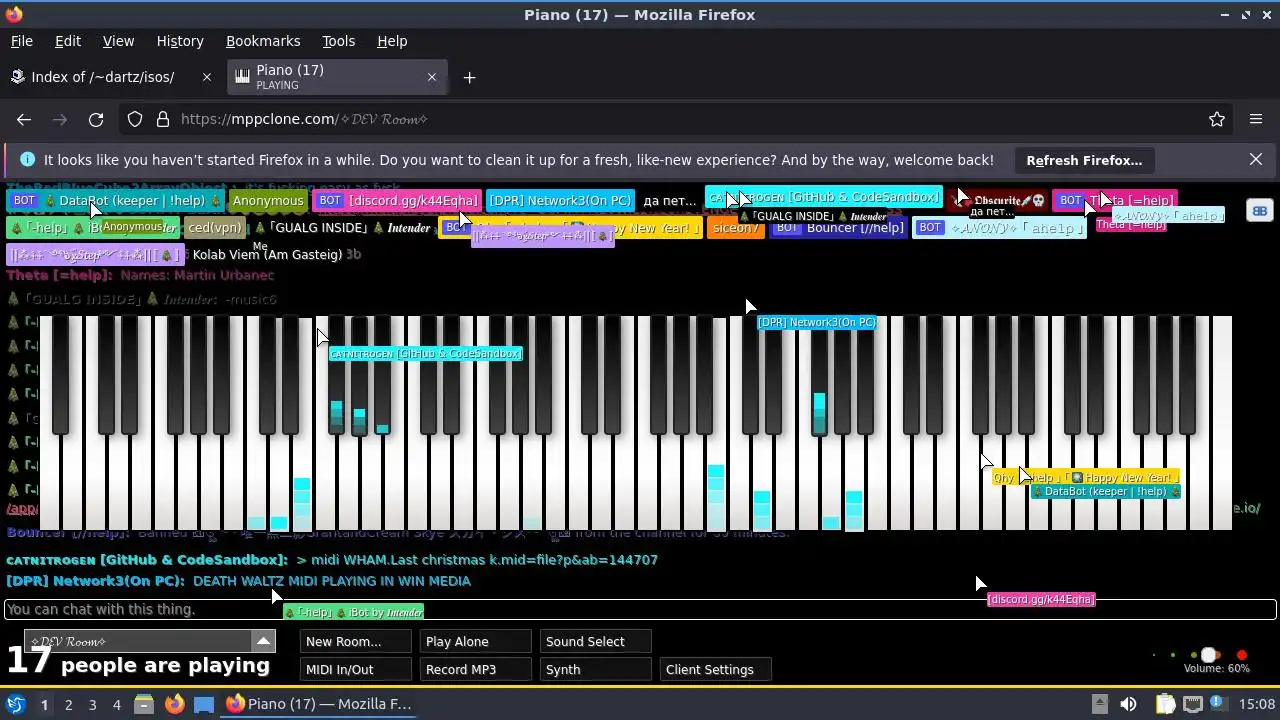The width and height of the screenshot is (1280, 720).
Task: Close the Piano (17) tab
Action: point(432,77)
